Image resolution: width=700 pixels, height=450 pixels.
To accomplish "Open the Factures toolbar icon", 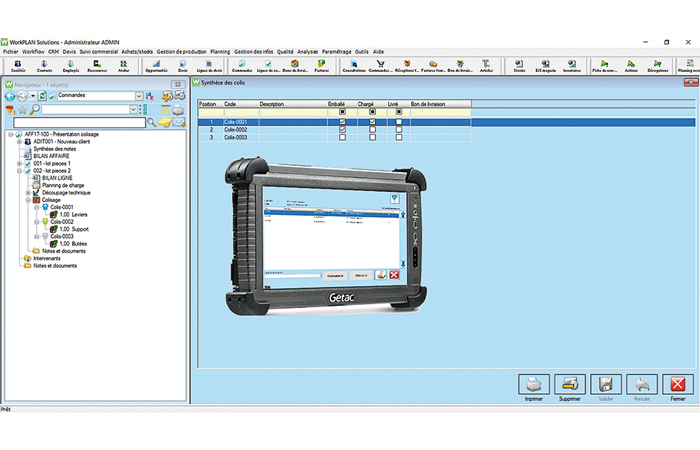I will [x=321, y=66].
